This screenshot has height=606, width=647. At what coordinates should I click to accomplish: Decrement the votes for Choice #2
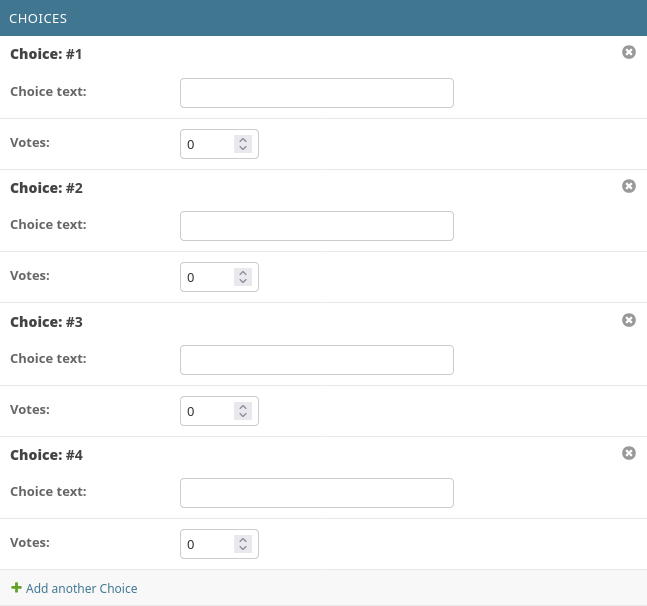pos(243,282)
